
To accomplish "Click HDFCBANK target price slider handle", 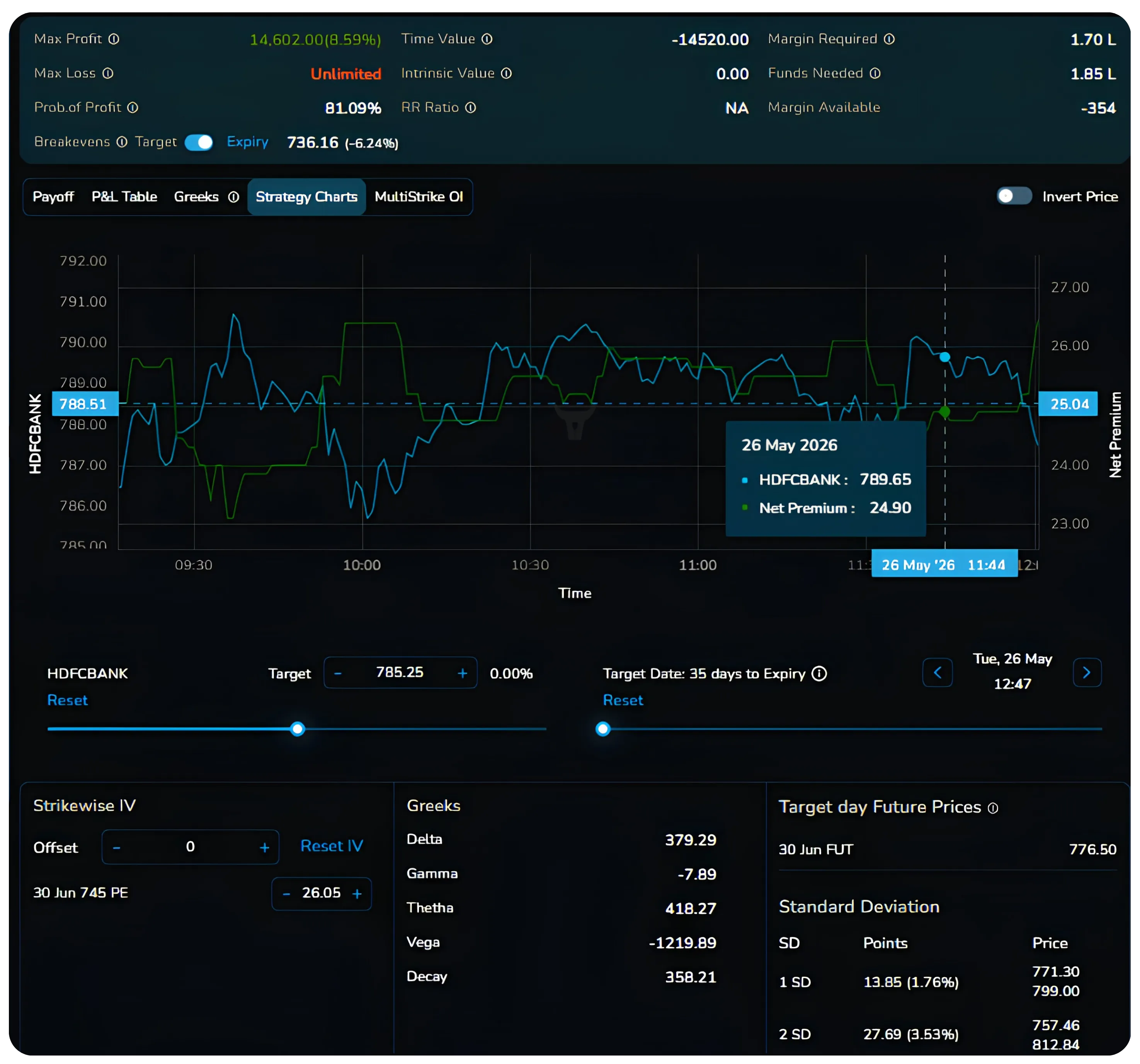I will click(298, 729).
